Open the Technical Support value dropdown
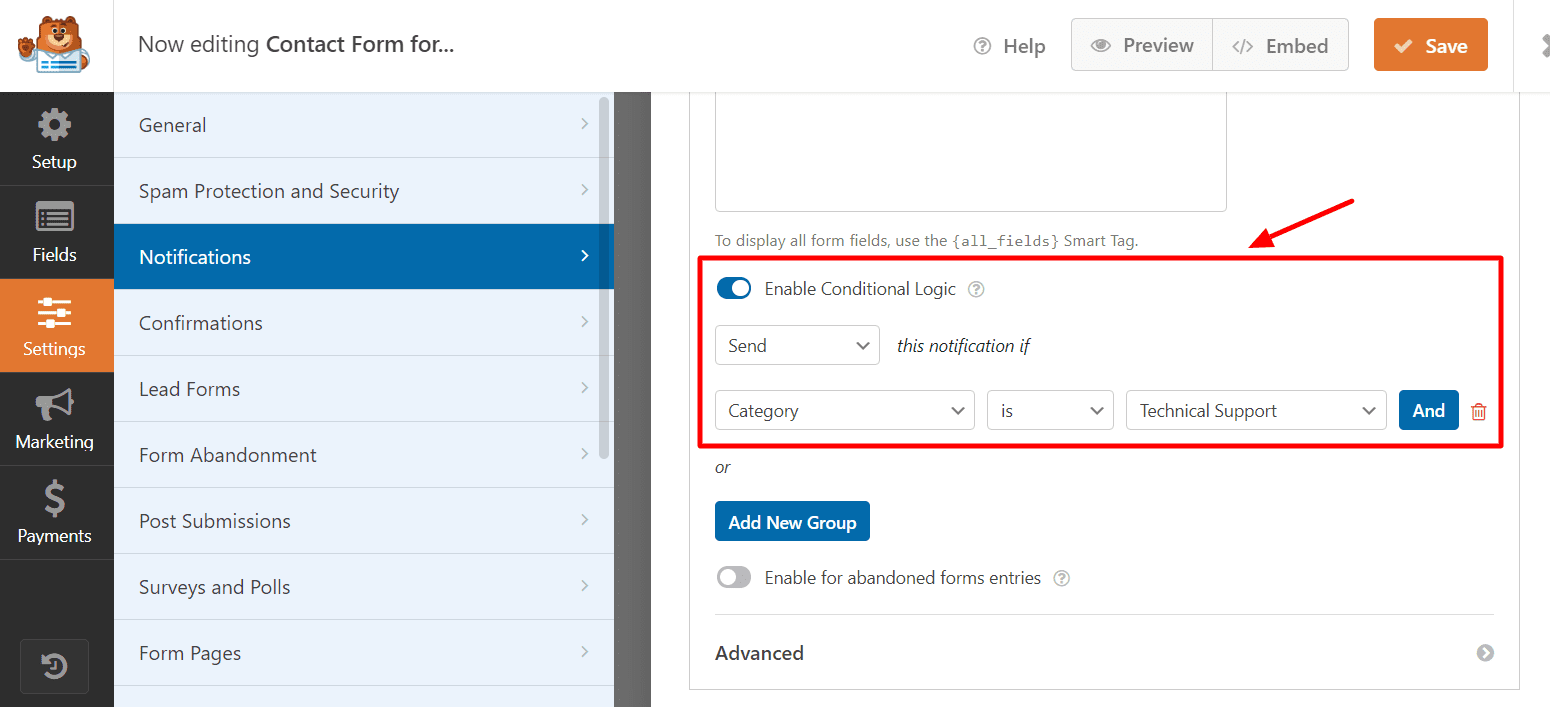 [x=1255, y=411]
